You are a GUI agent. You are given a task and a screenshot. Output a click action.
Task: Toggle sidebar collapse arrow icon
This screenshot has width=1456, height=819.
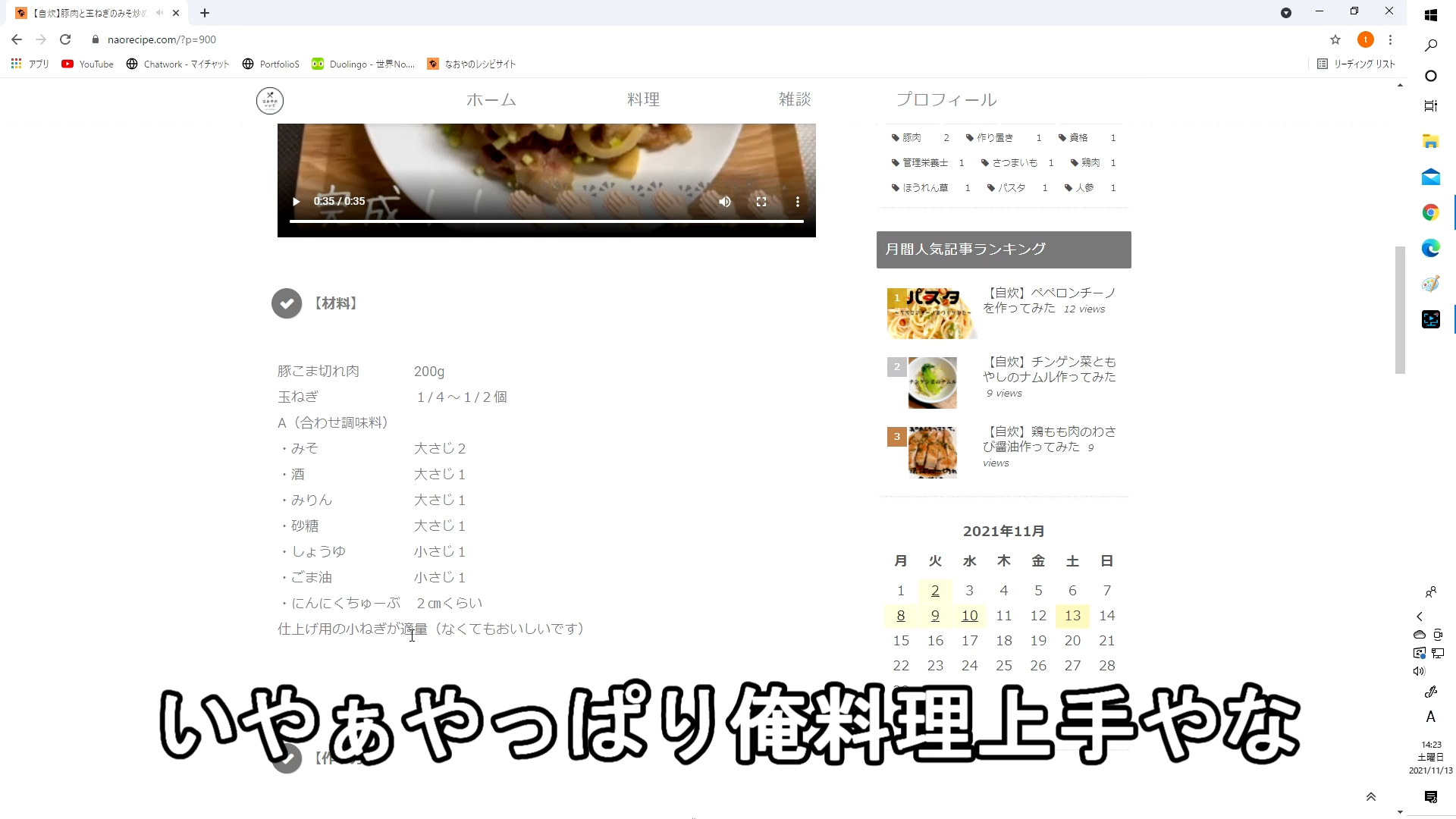click(x=1419, y=617)
